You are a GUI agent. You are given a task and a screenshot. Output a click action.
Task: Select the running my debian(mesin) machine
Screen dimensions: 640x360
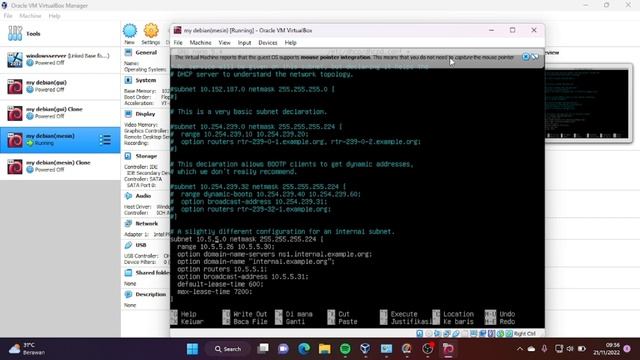pos(60,140)
